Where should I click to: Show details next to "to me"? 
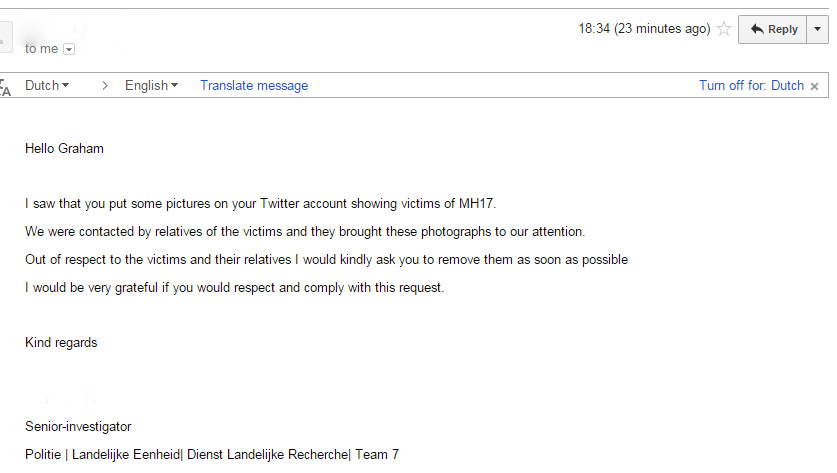[x=69, y=49]
